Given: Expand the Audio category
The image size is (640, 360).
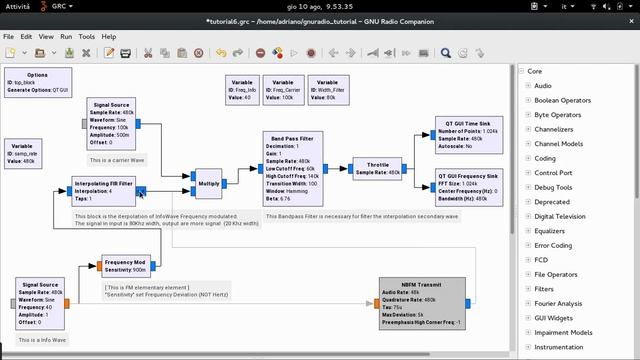Looking at the screenshot, I should point(528,86).
